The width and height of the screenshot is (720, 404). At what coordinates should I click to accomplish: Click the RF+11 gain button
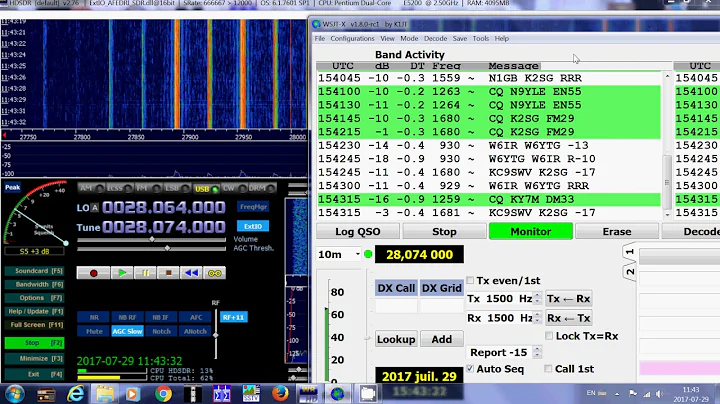click(x=234, y=317)
